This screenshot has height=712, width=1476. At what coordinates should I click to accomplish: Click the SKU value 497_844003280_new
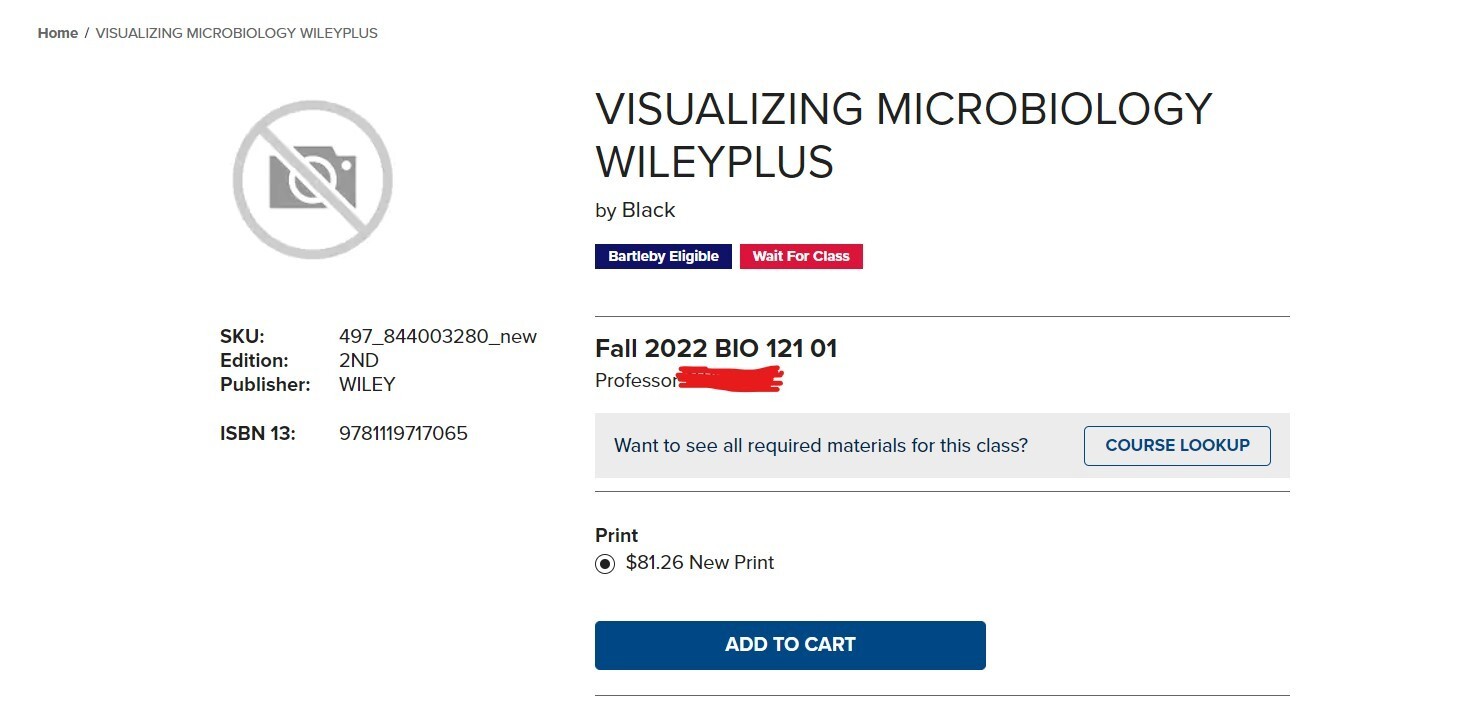click(x=437, y=336)
